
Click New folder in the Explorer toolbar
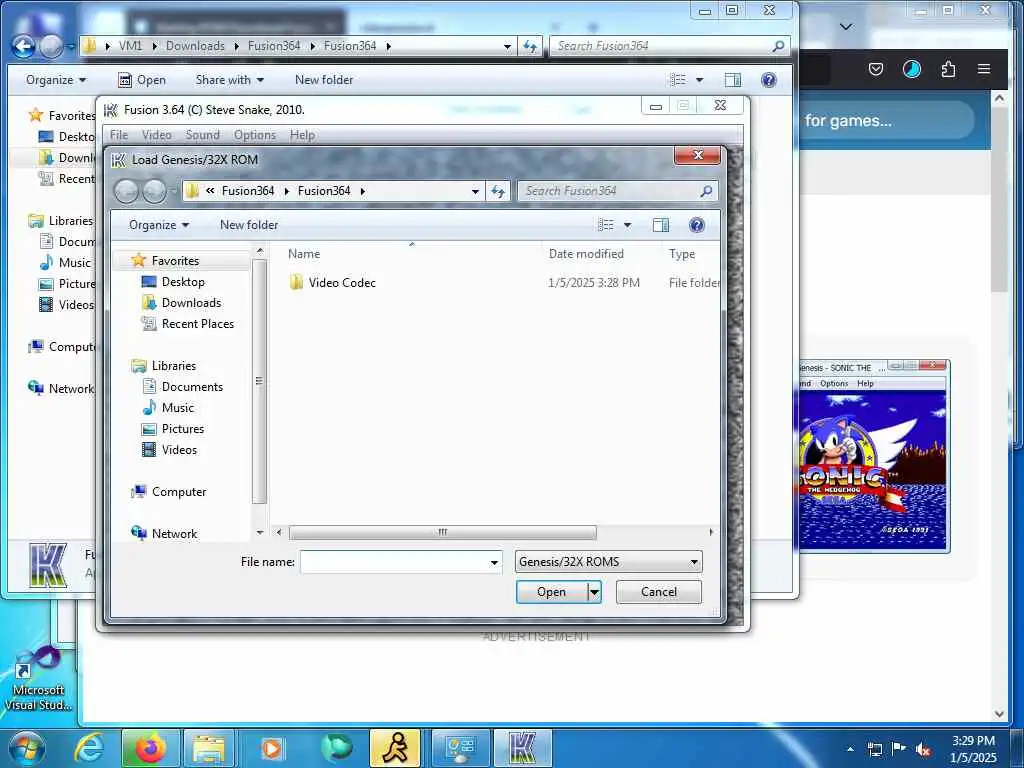tap(324, 80)
